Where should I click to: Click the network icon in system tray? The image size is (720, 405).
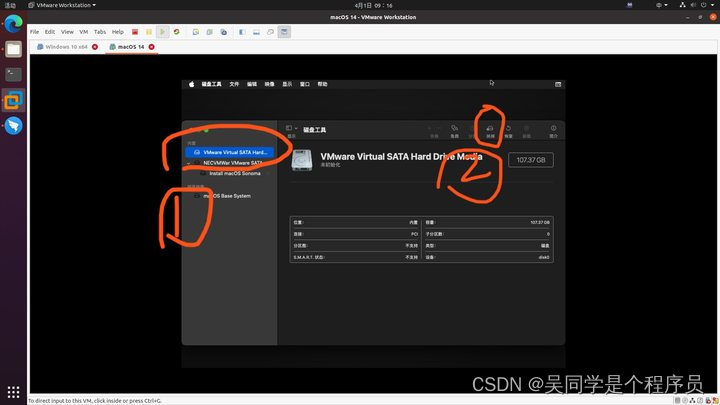coord(682,5)
